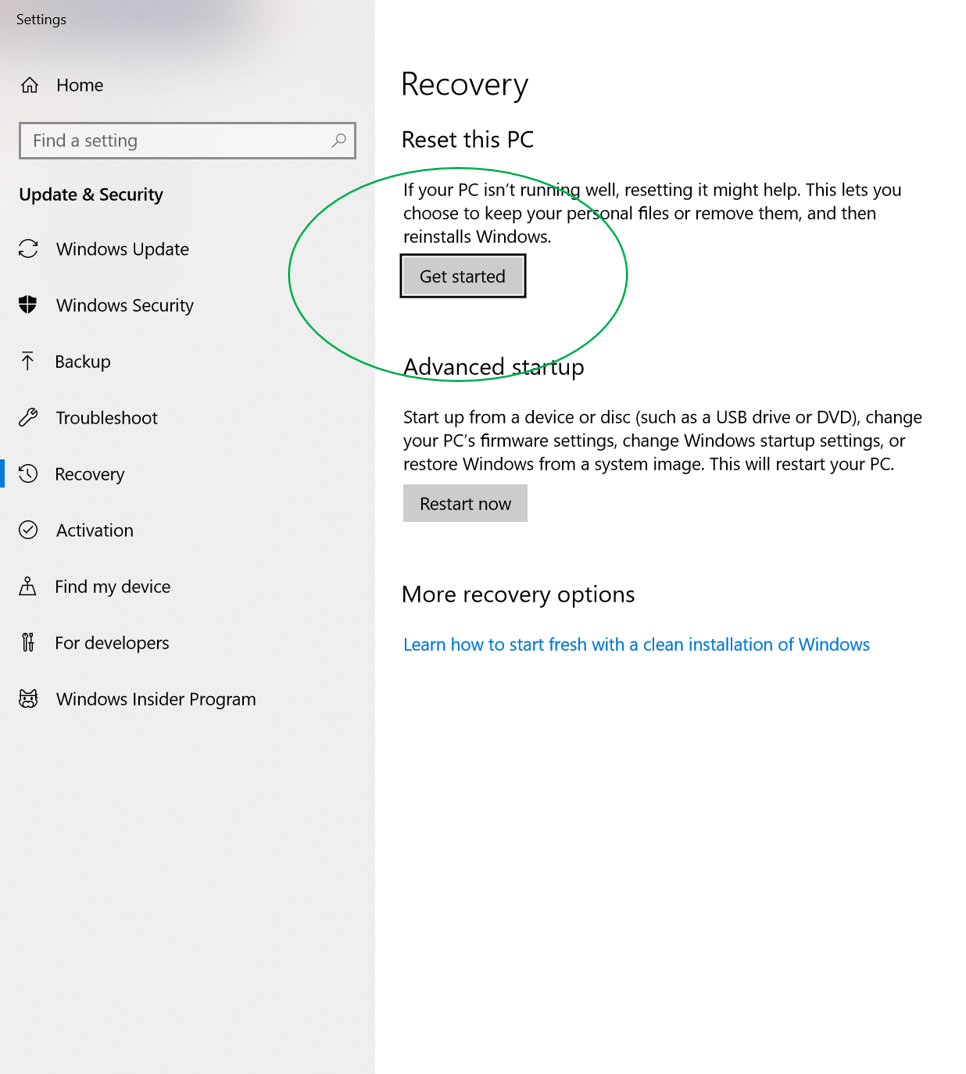Open the Windows Update page

[122, 249]
